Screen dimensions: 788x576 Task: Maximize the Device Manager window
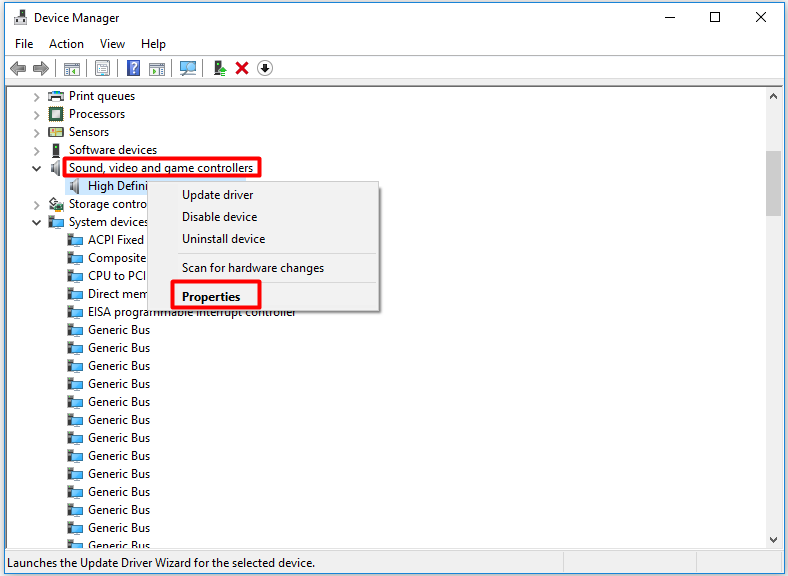[715, 18]
